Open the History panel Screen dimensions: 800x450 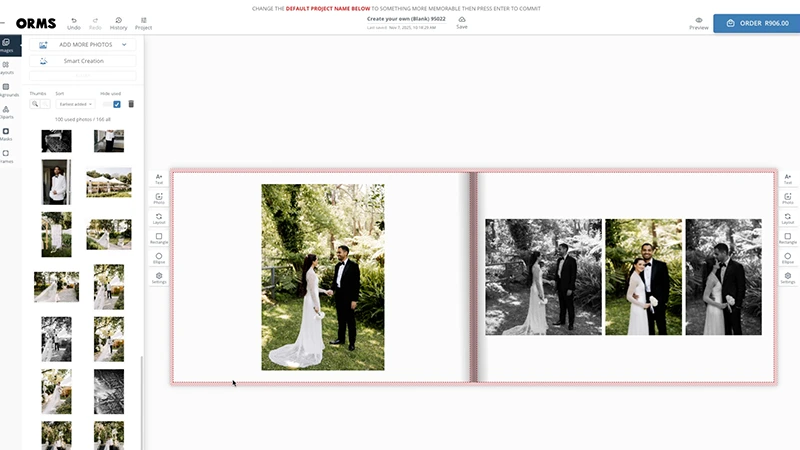pos(118,22)
